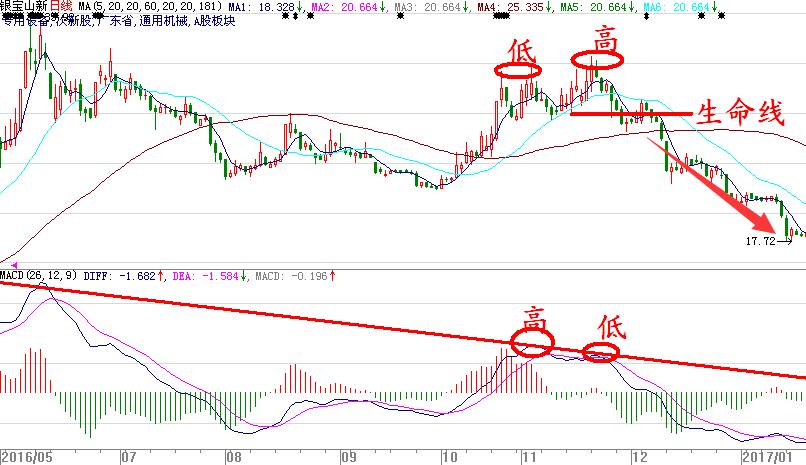Click the 09 month axis label
The height and width of the screenshot is (465, 806).
click(349, 457)
